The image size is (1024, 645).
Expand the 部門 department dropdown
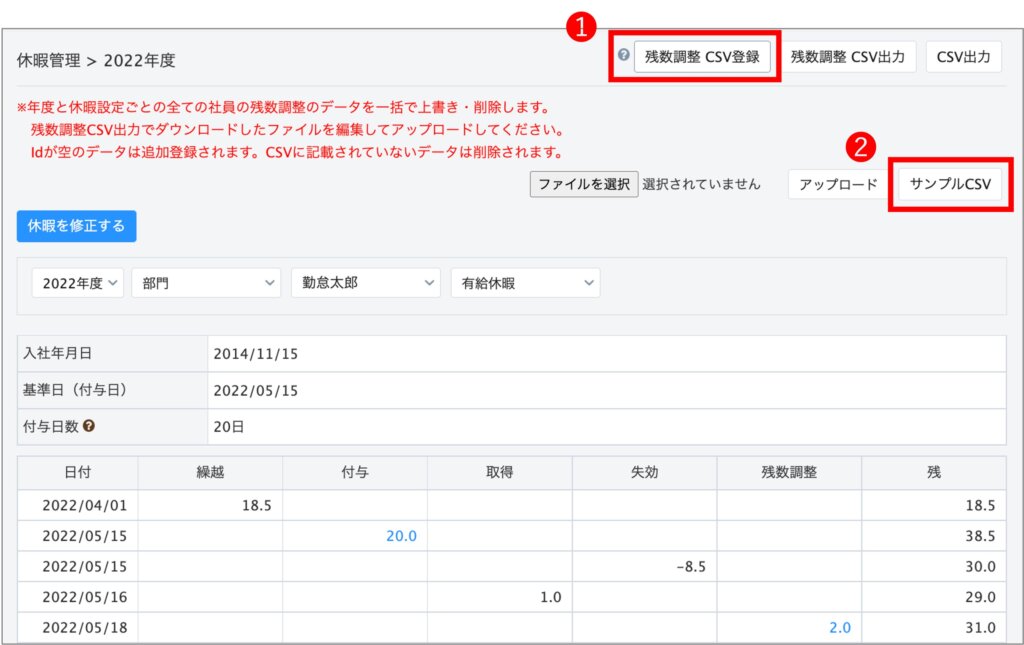coord(206,283)
